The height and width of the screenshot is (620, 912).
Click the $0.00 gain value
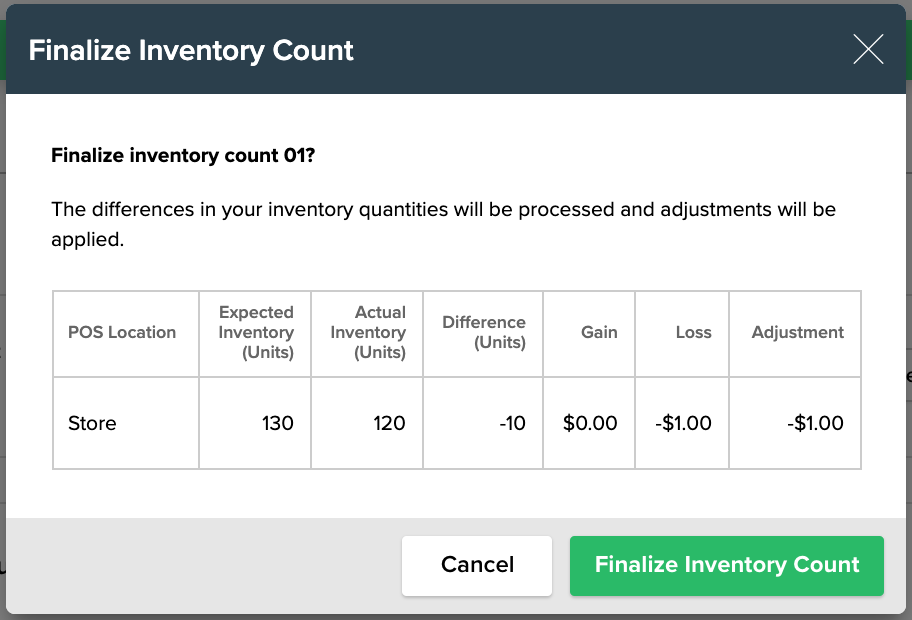590,423
